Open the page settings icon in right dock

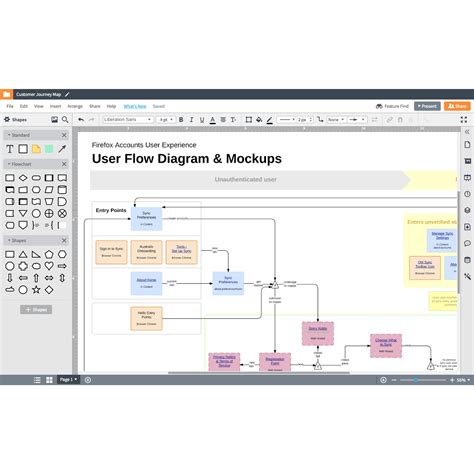coord(467,145)
